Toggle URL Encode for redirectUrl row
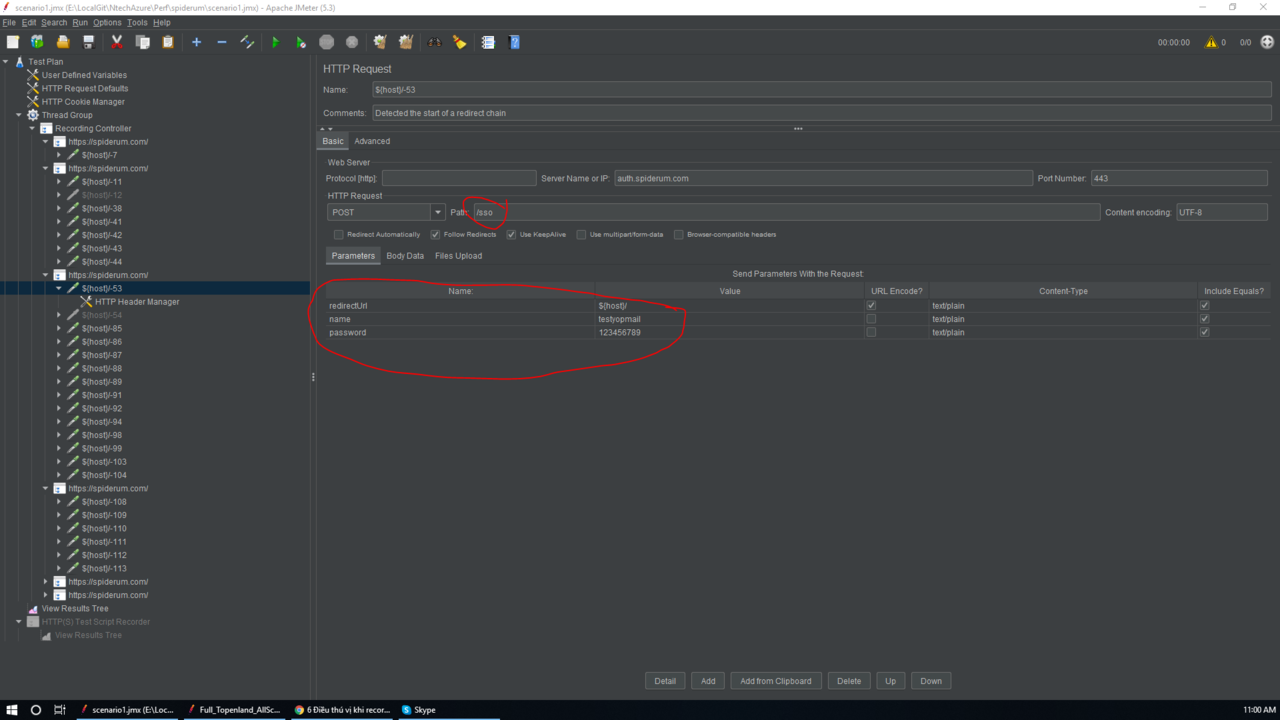1280x720 pixels. pyautogui.click(x=871, y=306)
